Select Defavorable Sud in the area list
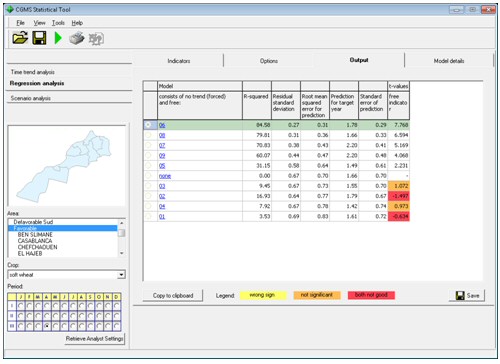 (33, 222)
